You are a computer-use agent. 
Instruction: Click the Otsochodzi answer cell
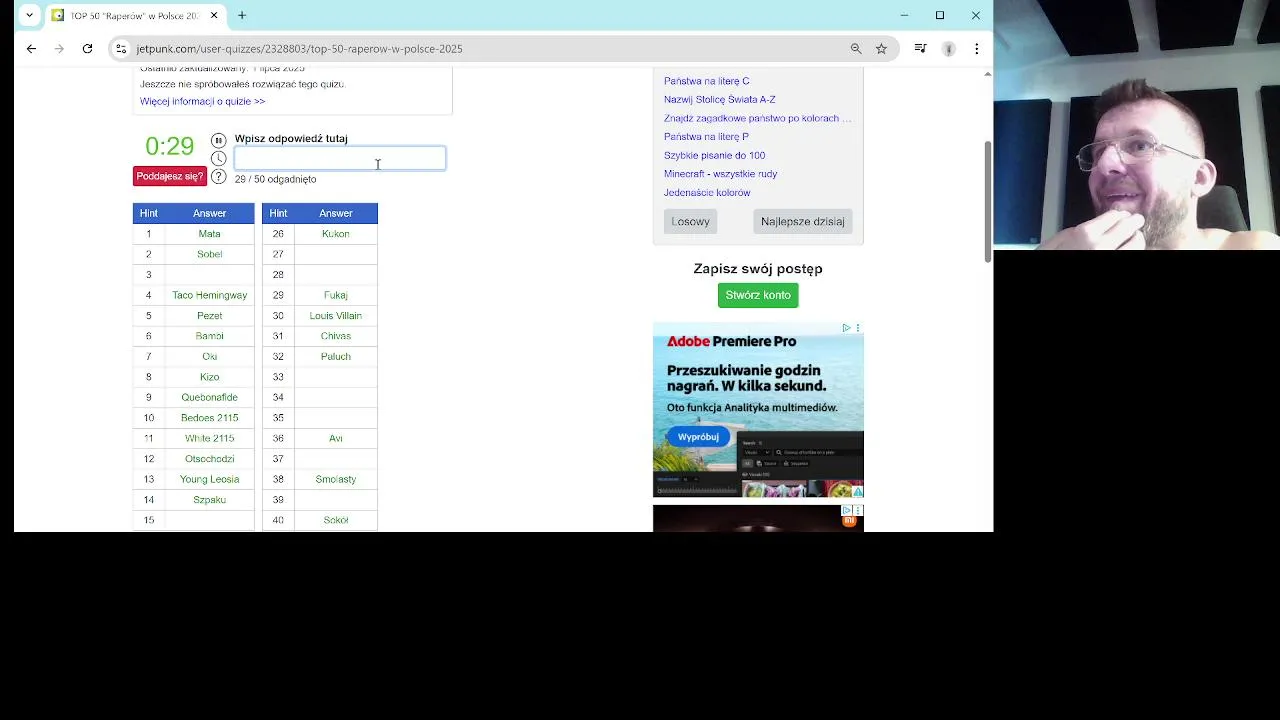click(209, 459)
